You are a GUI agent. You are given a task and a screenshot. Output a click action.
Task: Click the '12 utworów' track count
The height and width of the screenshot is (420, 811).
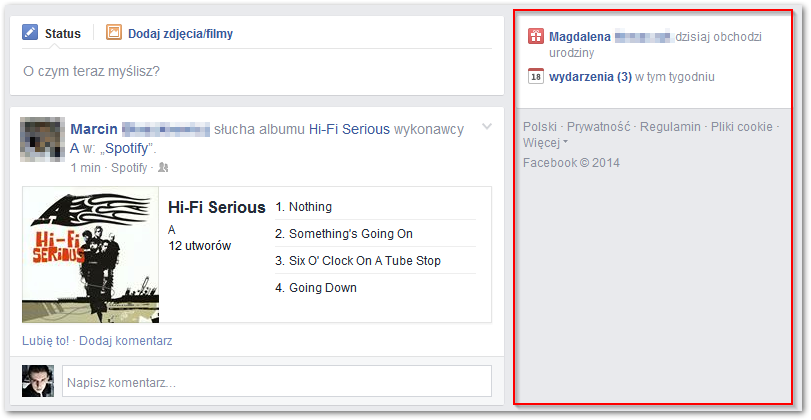[200, 246]
